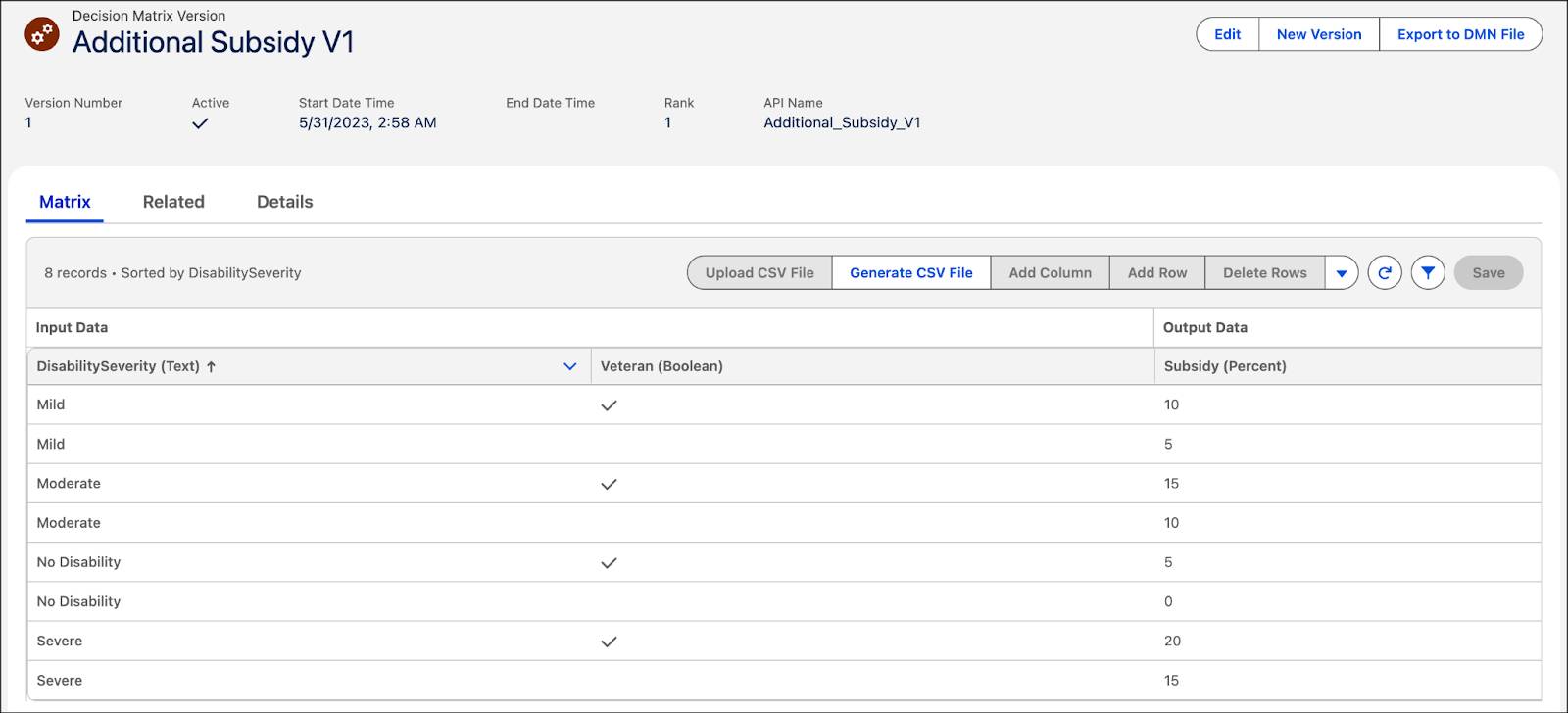The image size is (1568, 713).
Task: Click the Edit button
Action: 1227,34
